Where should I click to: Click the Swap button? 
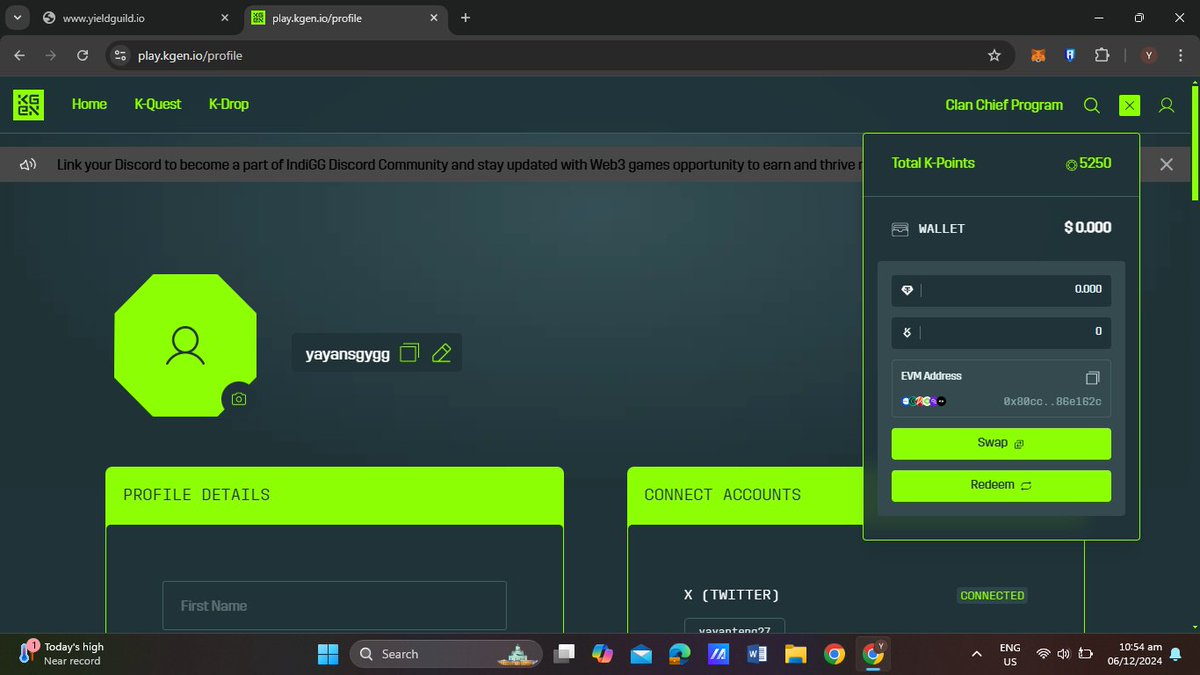tap(1001, 444)
